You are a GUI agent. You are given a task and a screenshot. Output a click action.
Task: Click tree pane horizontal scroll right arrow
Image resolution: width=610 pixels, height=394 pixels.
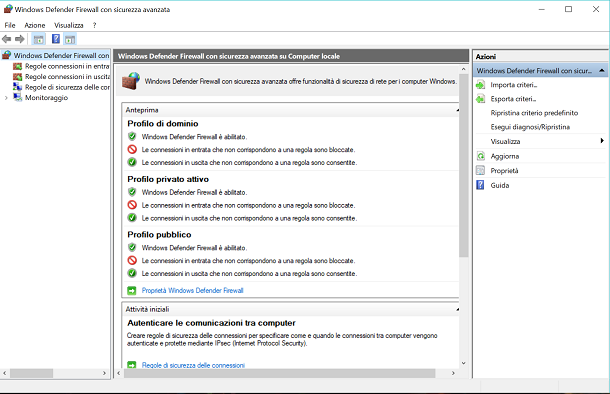(104, 373)
